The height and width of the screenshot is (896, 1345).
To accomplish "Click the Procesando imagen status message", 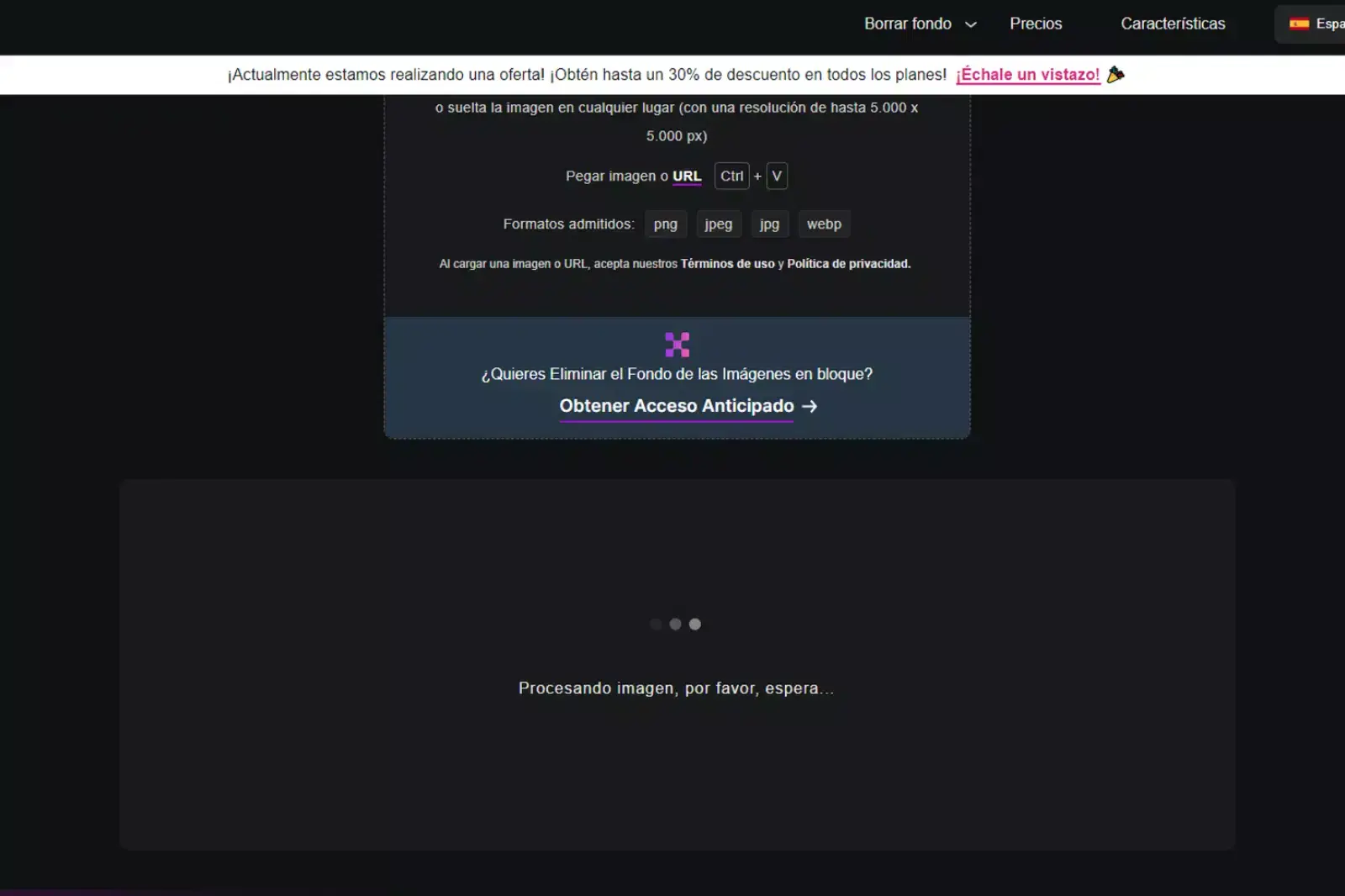I will [676, 688].
